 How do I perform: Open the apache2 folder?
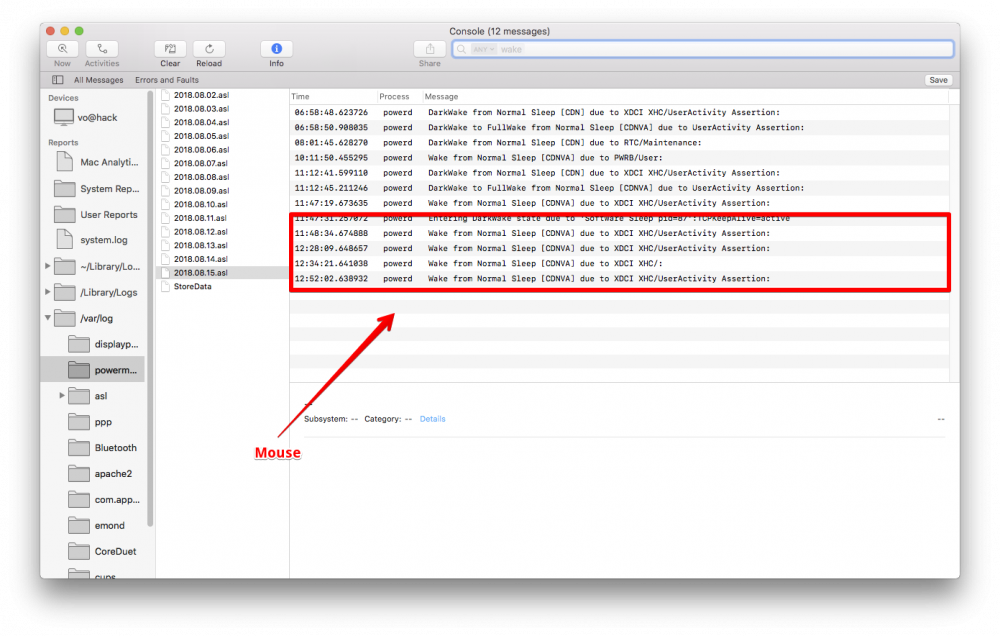tap(100, 473)
